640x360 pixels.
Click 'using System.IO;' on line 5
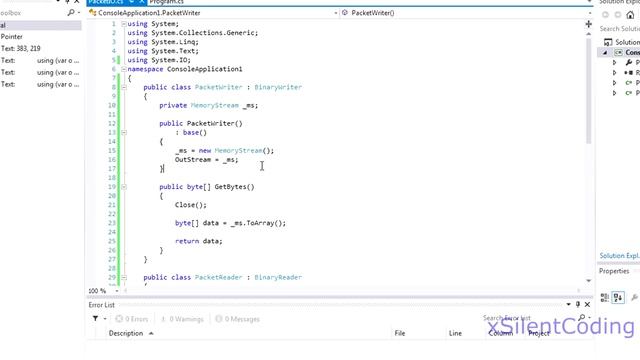coord(159,60)
